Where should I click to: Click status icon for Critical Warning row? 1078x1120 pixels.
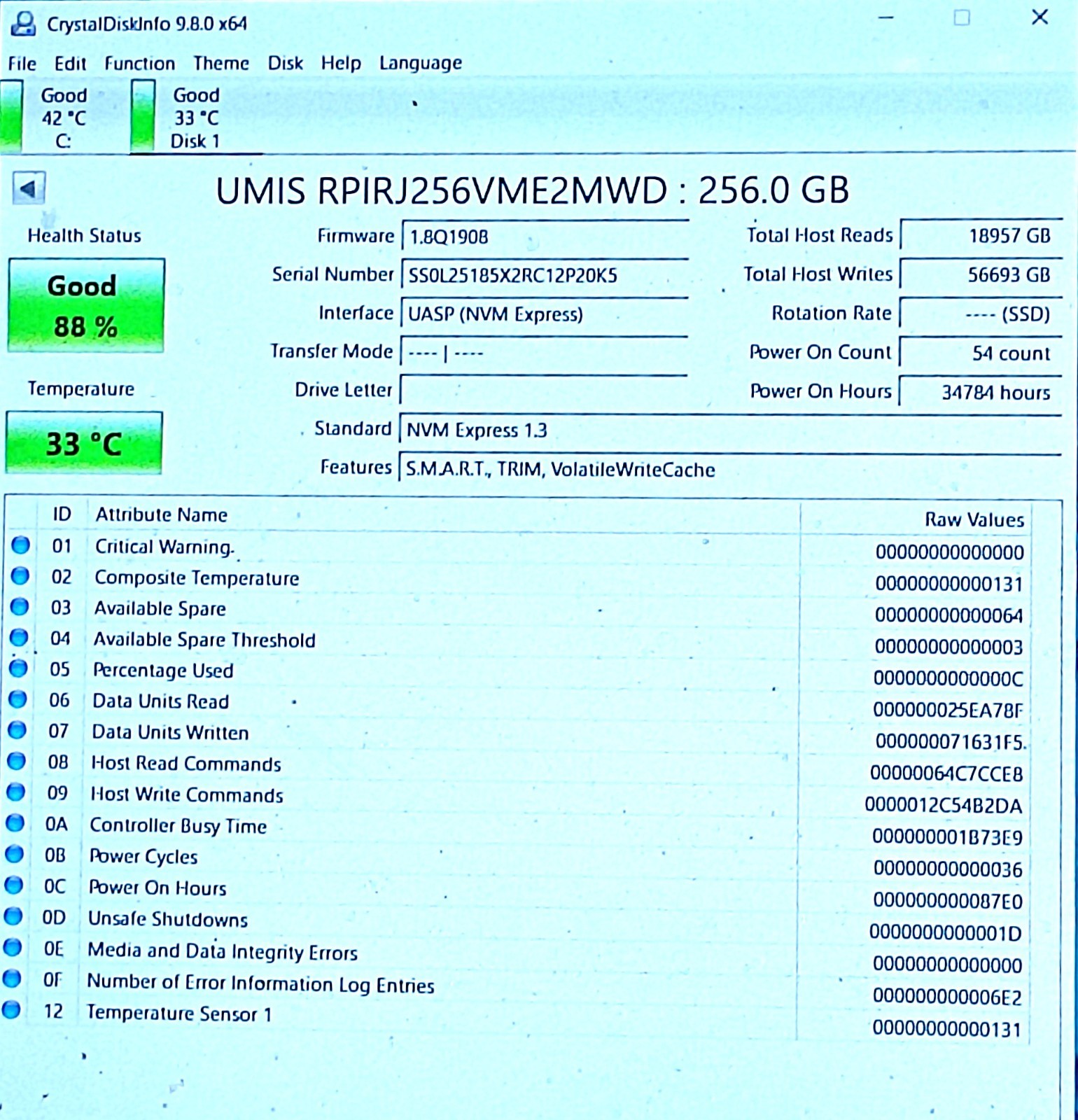tap(20, 545)
